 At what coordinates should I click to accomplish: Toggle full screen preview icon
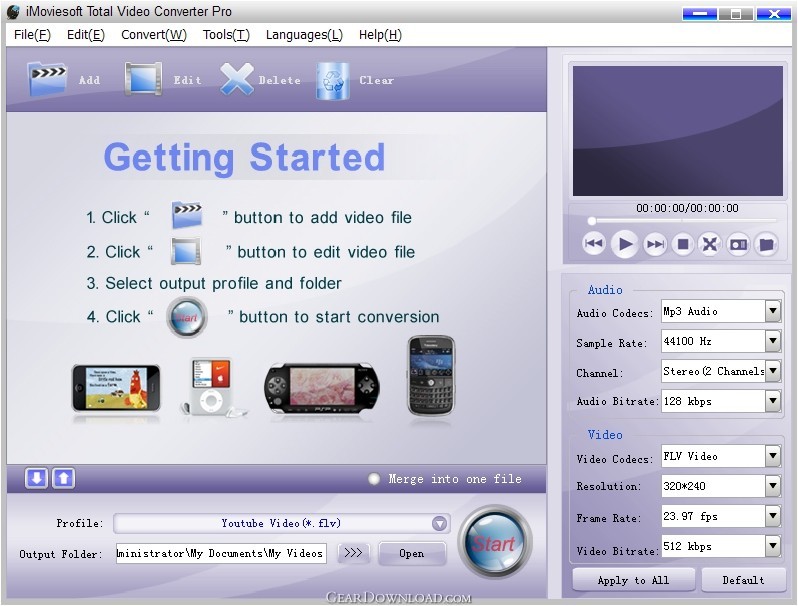click(x=710, y=244)
